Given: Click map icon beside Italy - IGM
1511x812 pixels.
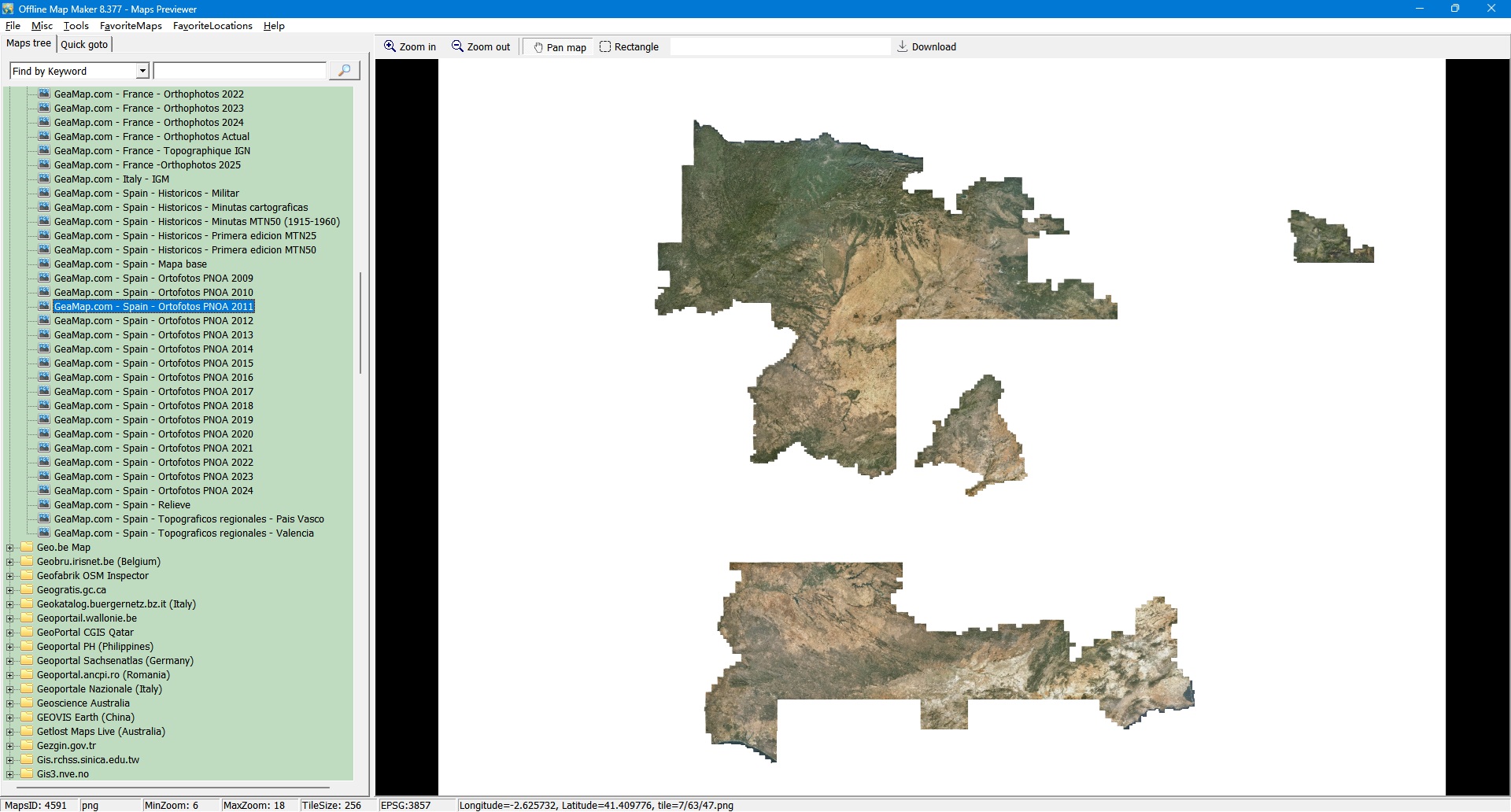Looking at the screenshot, I should [45, 179].
